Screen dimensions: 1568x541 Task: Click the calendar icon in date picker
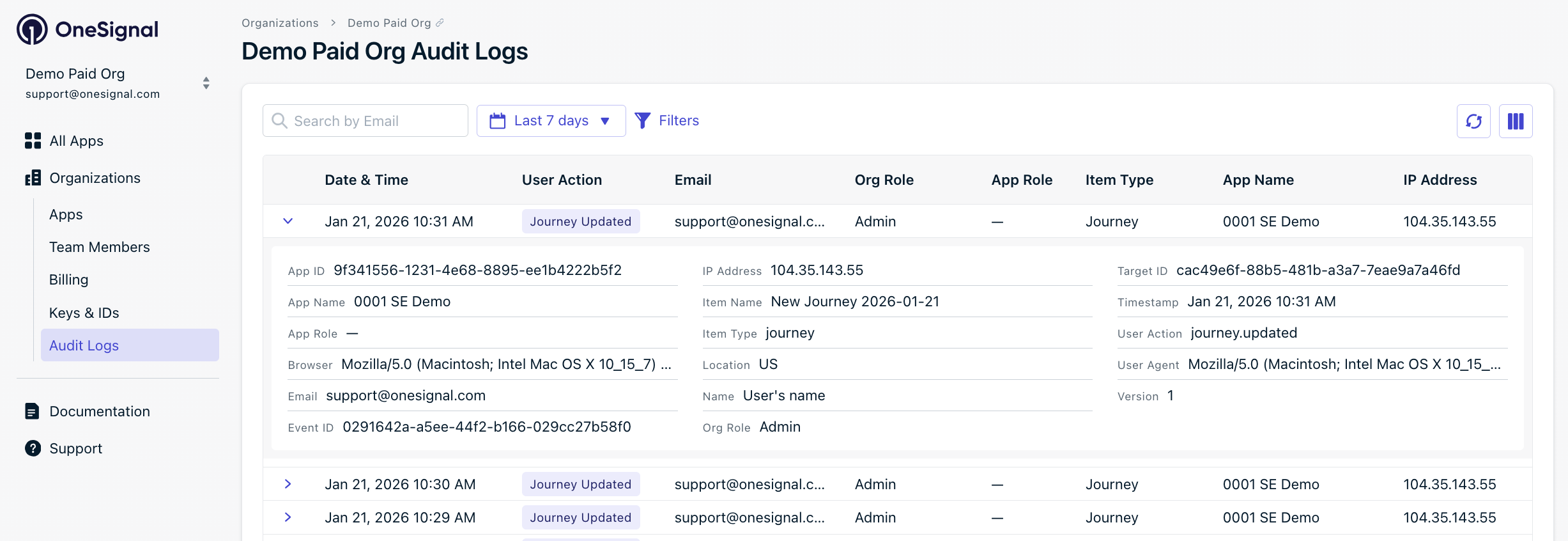[x=497, y=121]
